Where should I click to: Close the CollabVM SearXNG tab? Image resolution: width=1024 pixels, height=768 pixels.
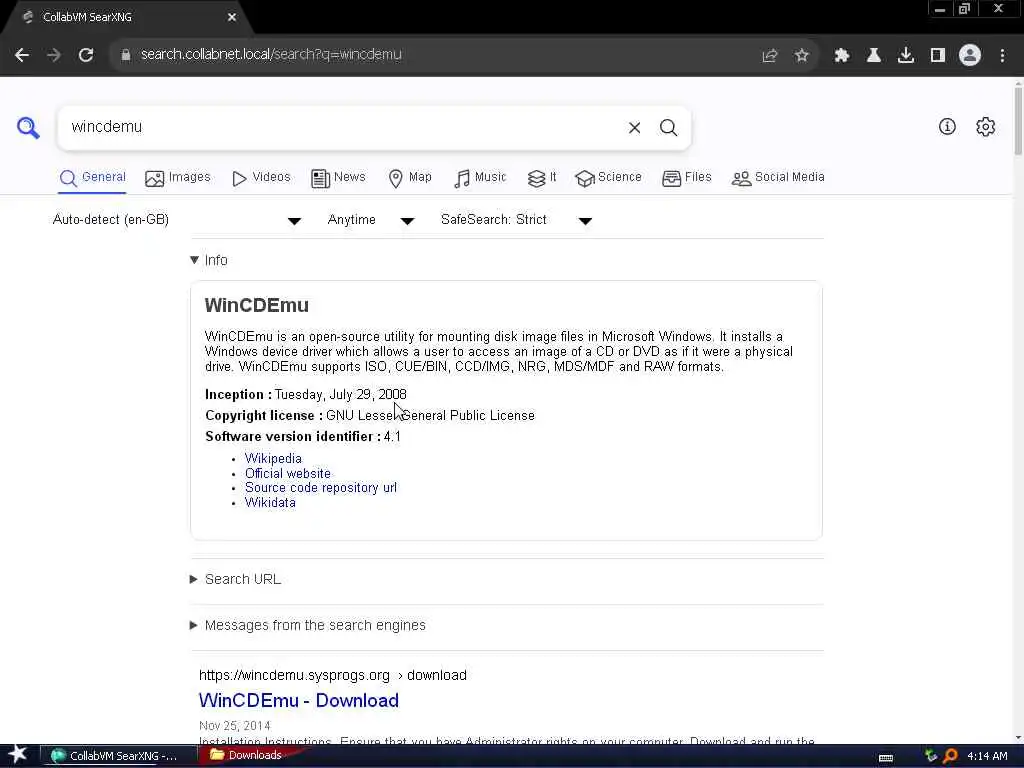click(x=232, y=18)
